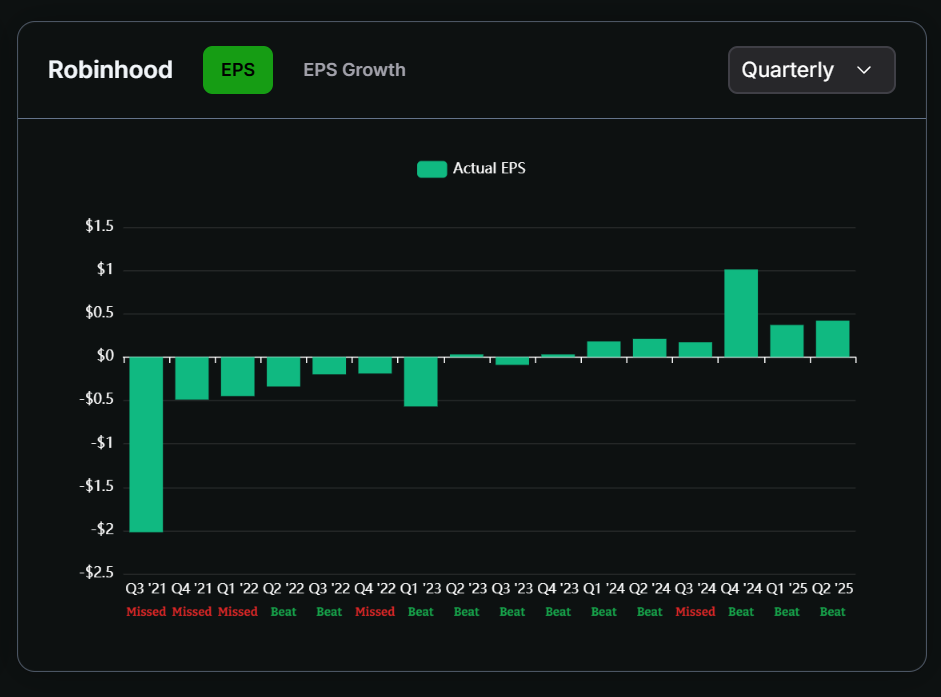Click the Q1 '24 EPS bar
The image size is (941, 697).
[x=604, y=349]
